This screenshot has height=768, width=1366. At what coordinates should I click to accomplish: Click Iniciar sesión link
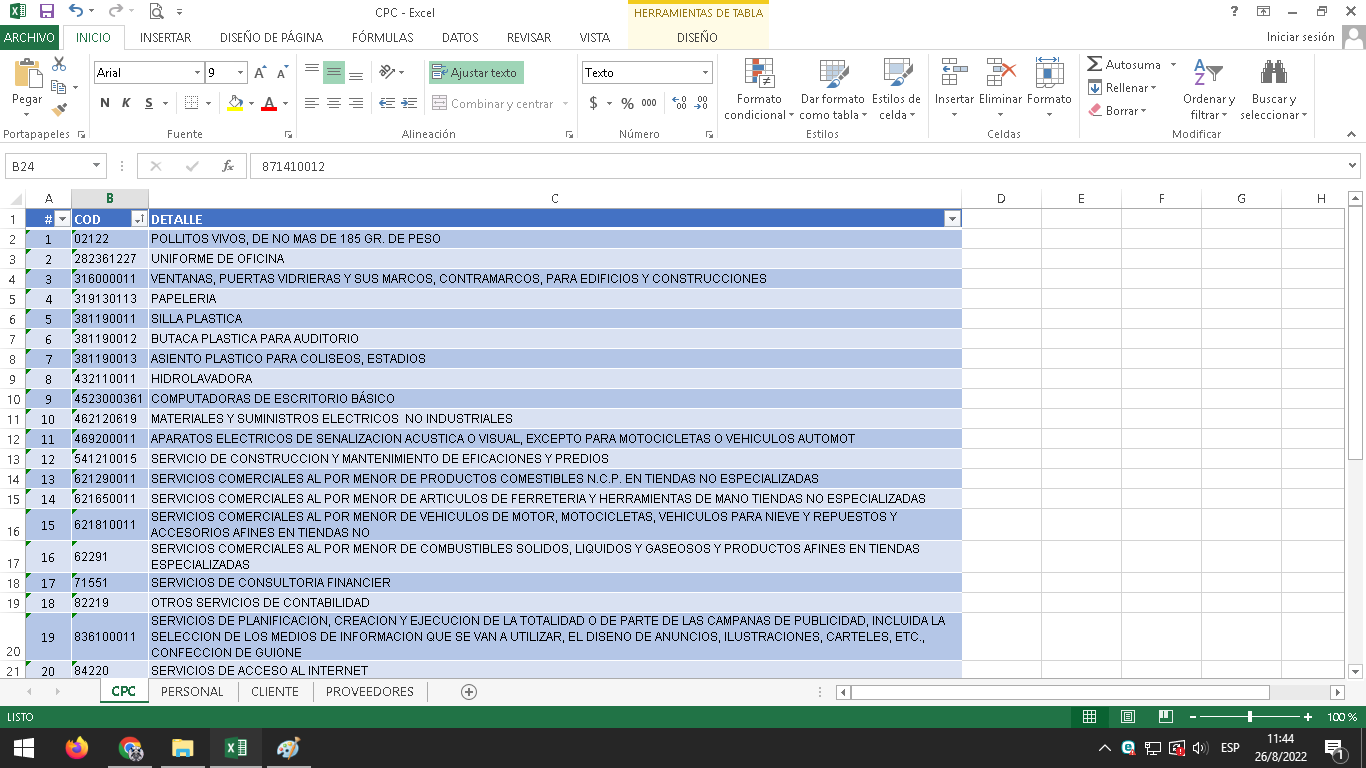(x=1300, y=37)
